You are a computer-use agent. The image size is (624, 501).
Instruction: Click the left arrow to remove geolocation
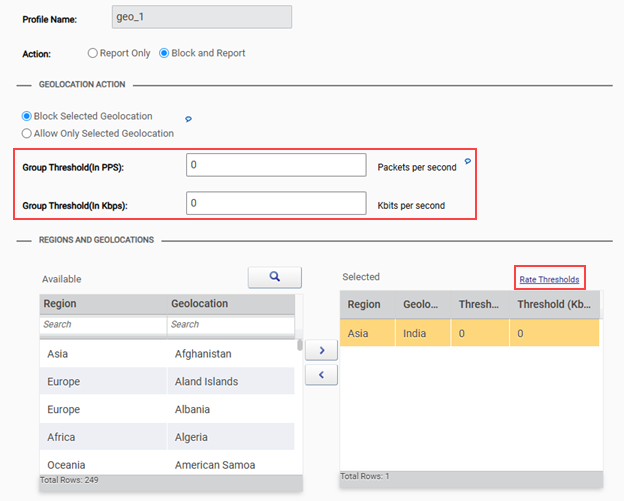321,375
